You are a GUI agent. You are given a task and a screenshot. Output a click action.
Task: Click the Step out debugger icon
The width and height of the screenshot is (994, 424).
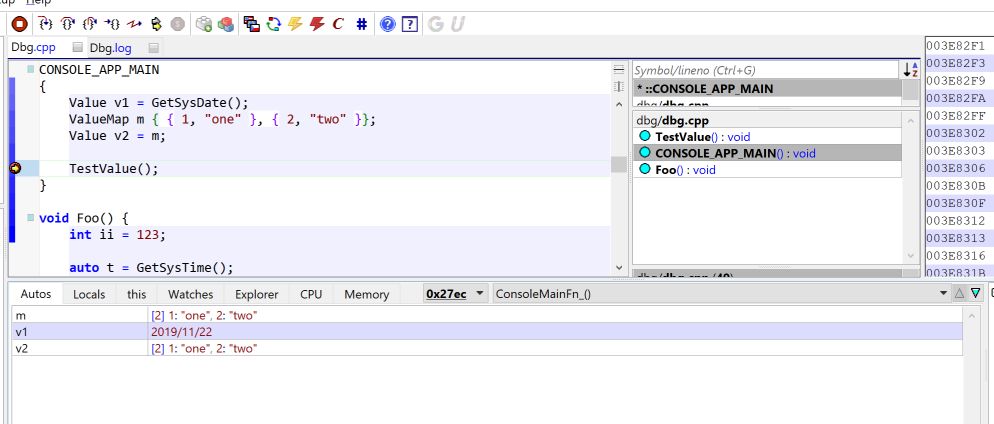pyautogui.click(x=90, y=24)
